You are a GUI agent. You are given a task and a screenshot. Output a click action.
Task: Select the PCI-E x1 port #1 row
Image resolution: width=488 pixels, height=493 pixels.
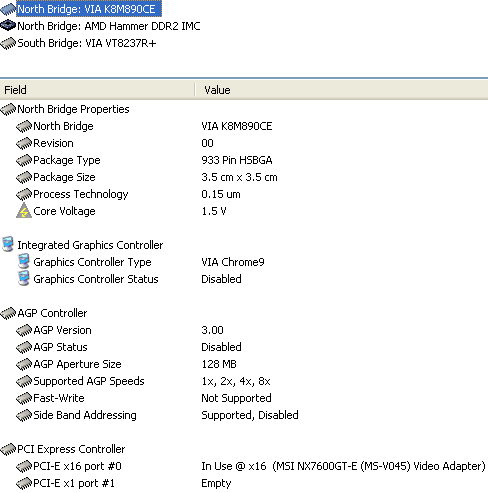[244, 483]
